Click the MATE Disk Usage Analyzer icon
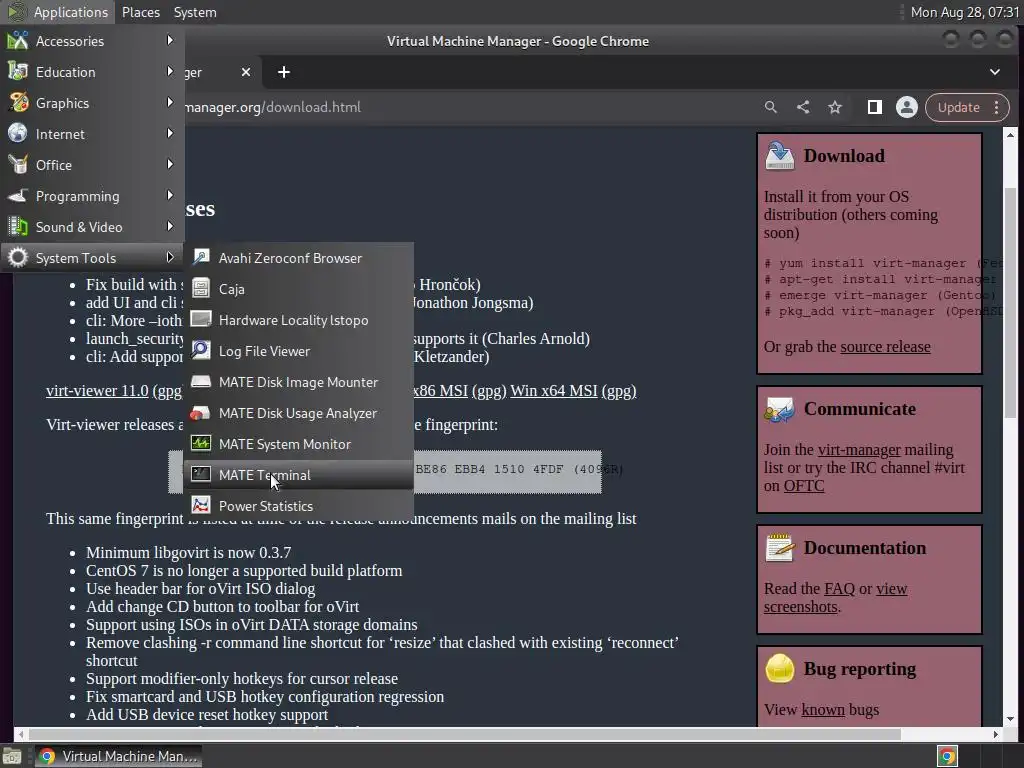 [x=201, y=412]
